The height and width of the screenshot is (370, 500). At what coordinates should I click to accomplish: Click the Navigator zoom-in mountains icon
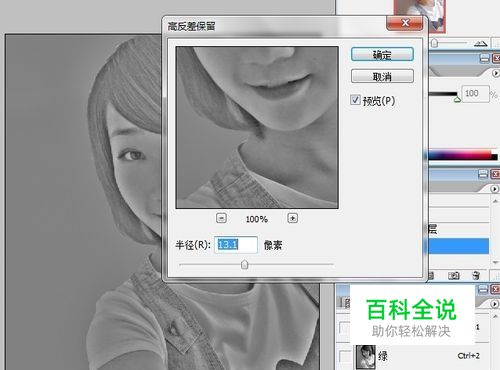pos(481,43)
